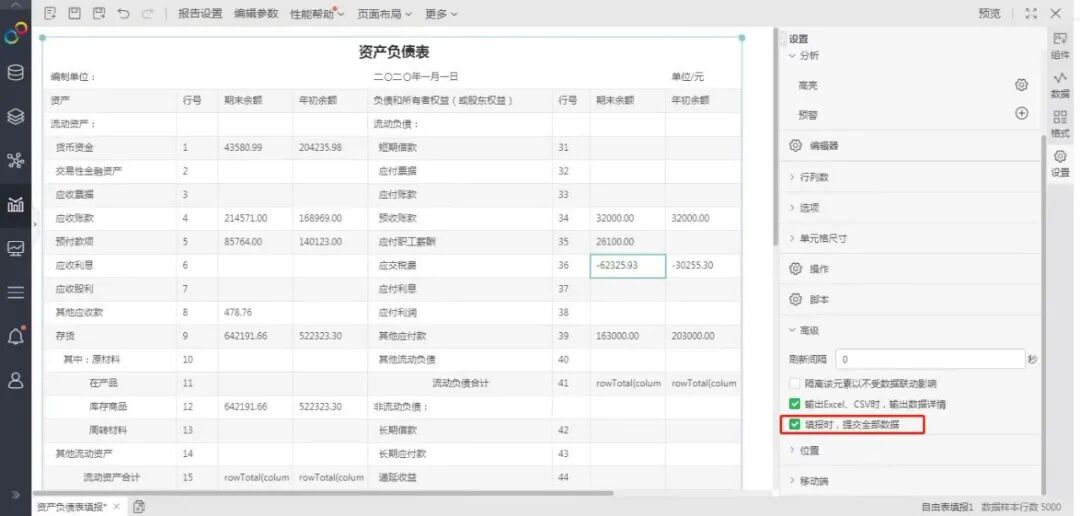Expand the 单元格尺寸 section

[818, 238]
